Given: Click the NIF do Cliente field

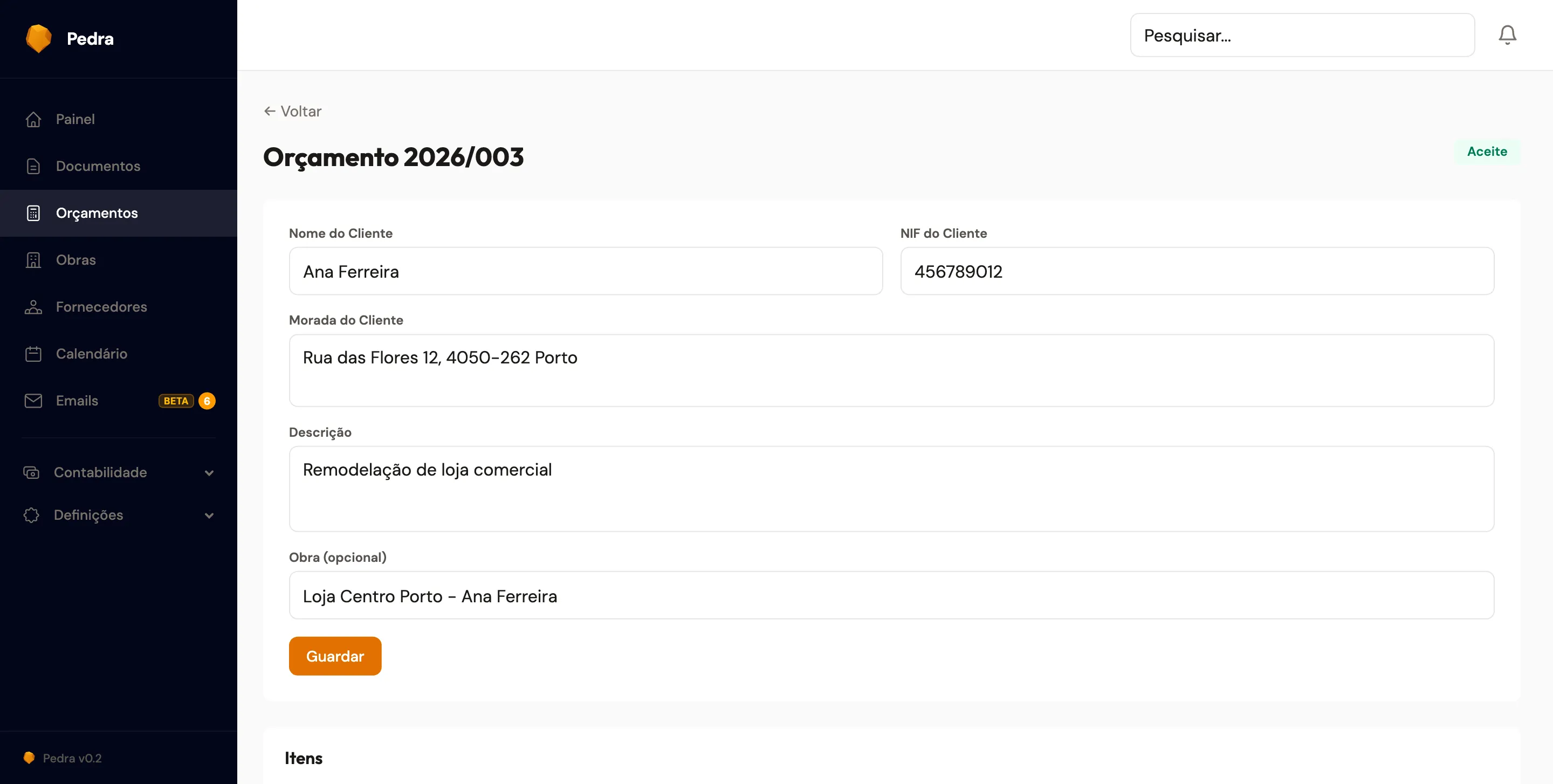Looking at the screenshot, I should point(1197,271).
